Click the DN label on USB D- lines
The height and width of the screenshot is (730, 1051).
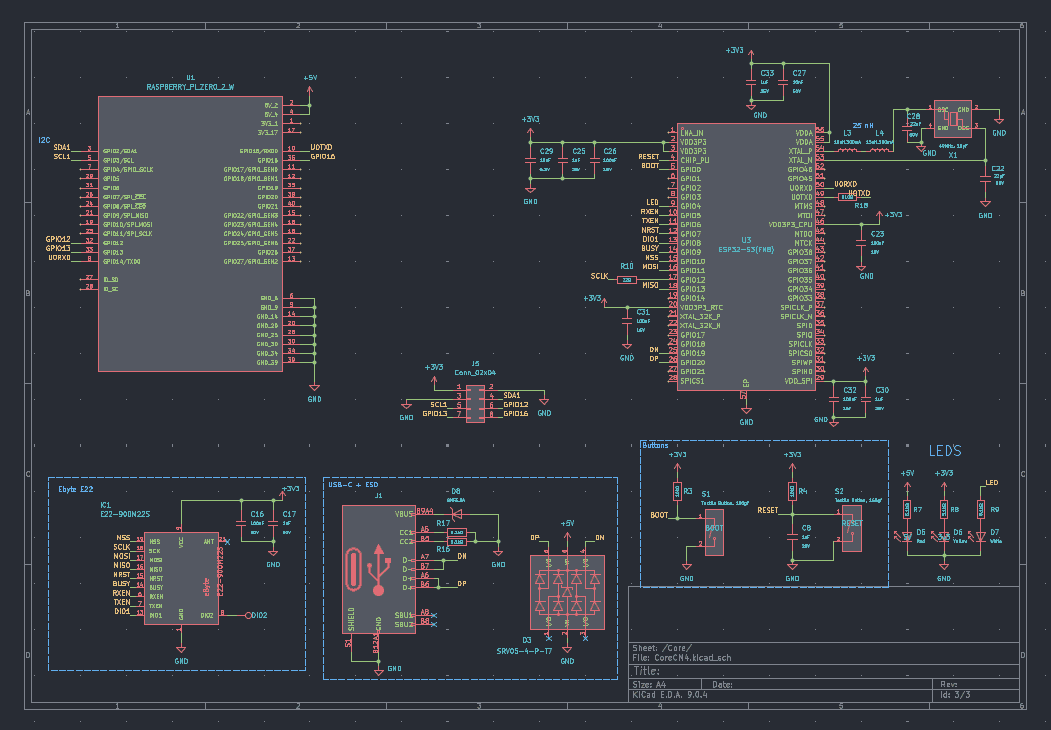462,556
